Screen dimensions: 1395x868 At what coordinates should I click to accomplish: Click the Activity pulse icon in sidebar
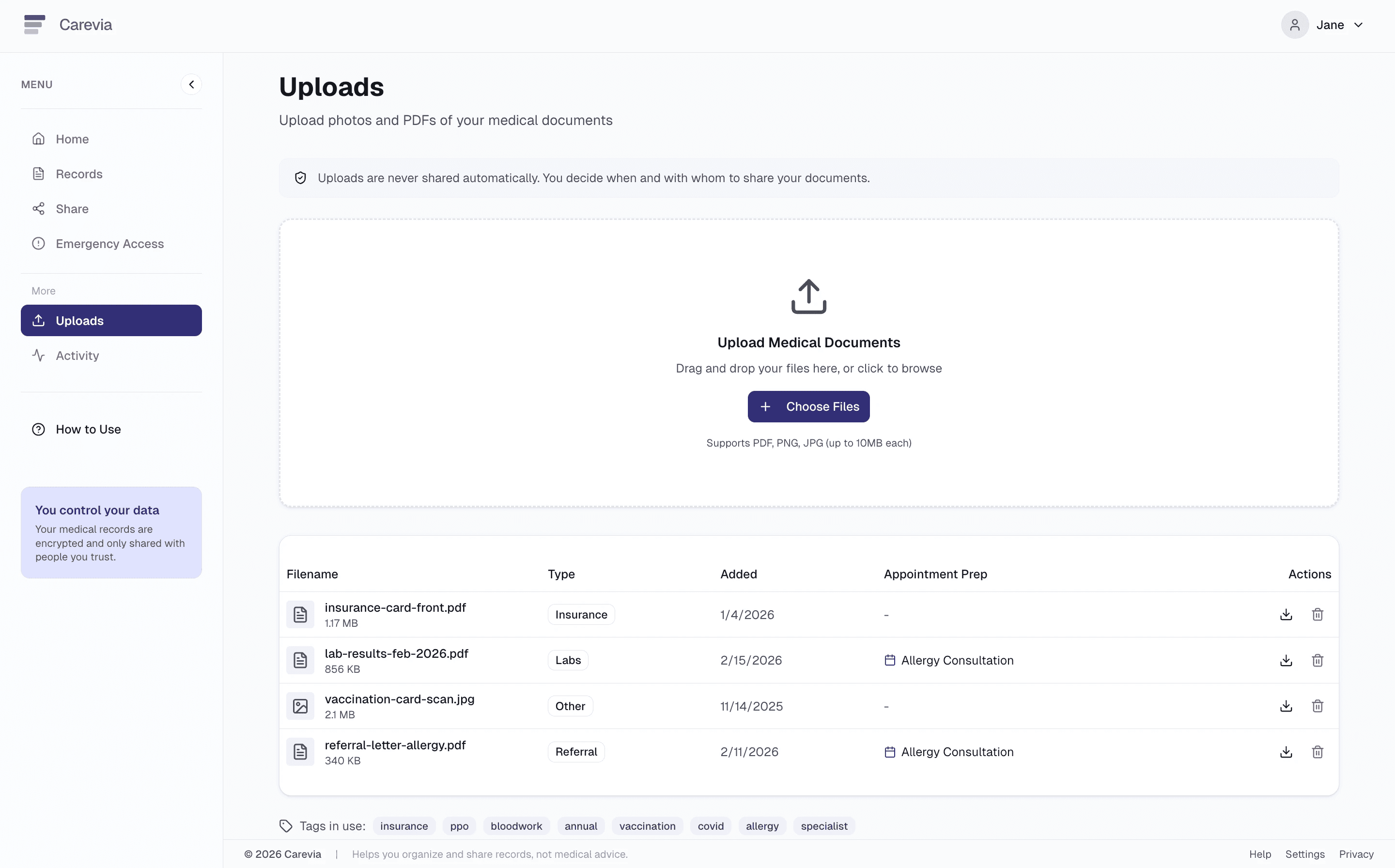(38, 356)
